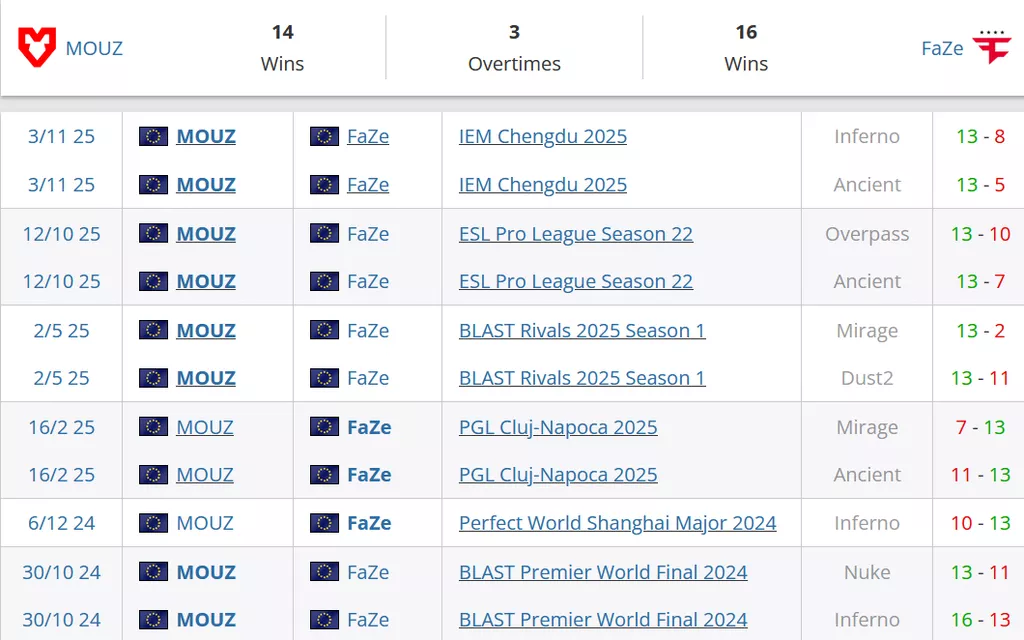Click the FaZe team logo in header
This screenshot has height=640, width=1024.
click(x=992, y=47)
